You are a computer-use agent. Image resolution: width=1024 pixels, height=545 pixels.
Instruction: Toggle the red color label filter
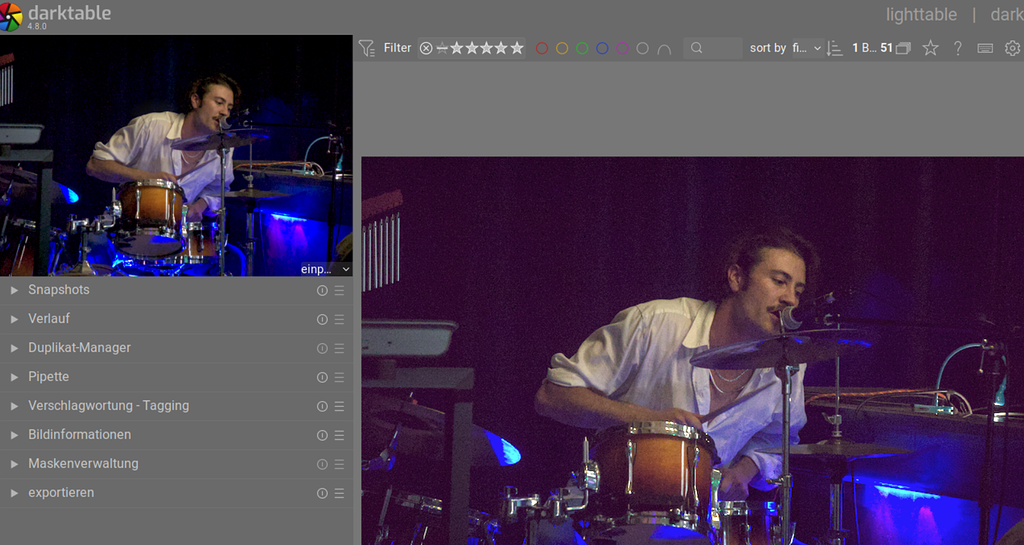pyautogui.click(x=541, y=48)
